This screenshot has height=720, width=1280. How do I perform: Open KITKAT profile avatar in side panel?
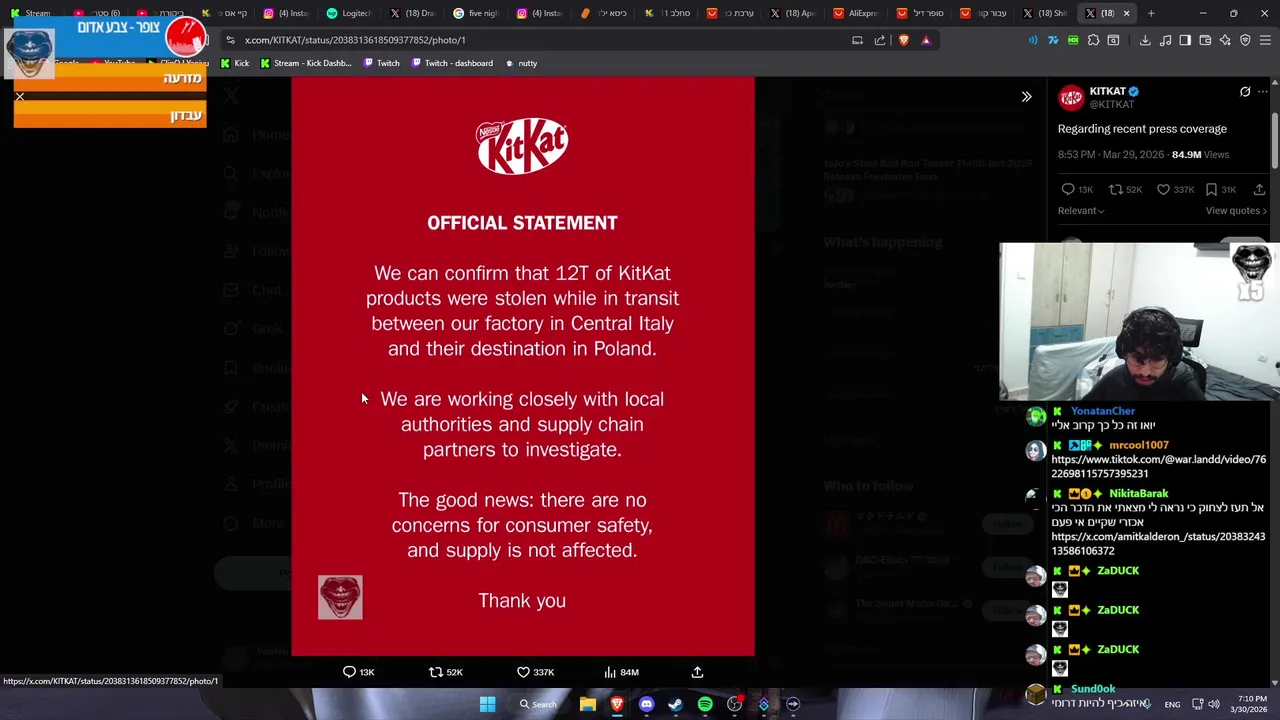pos(1071,97)
